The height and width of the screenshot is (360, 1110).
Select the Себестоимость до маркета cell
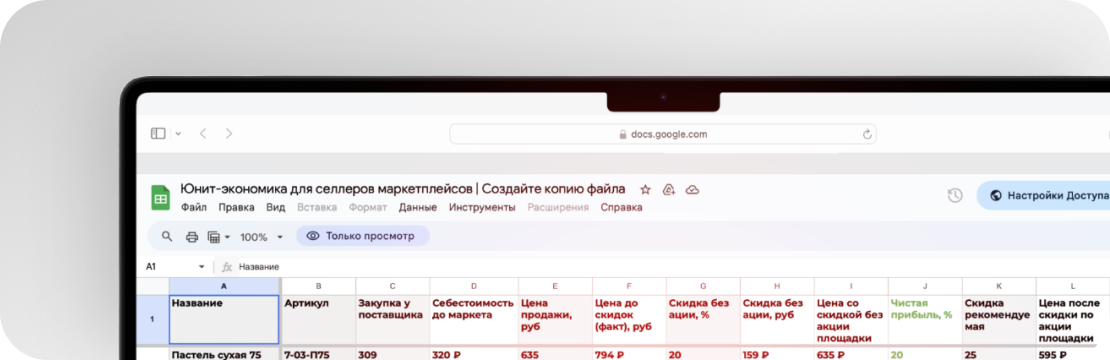[x=474, y=320]
